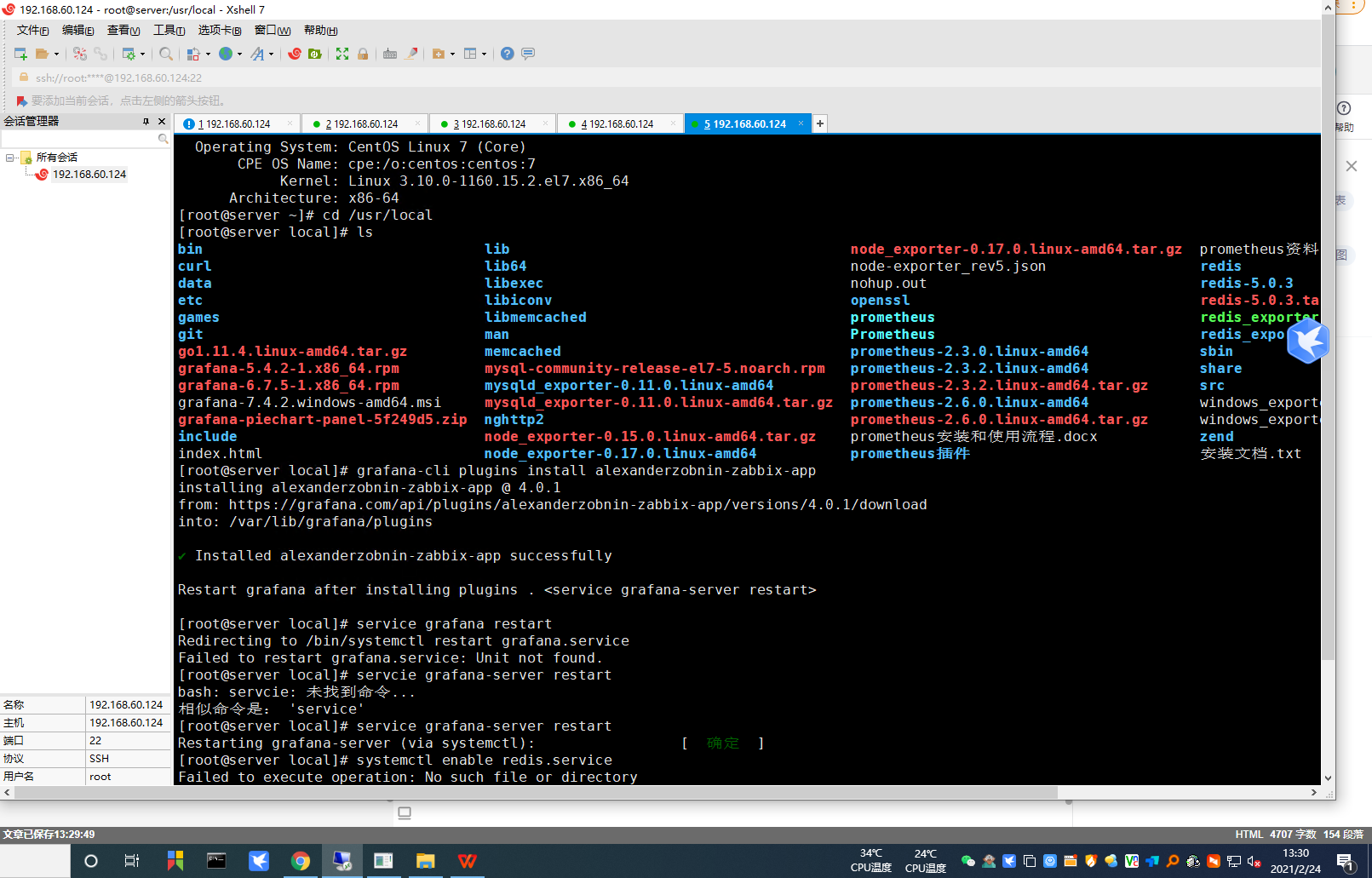
Task: Click the keyboard mapping toolbar icon
Action: 390,54
